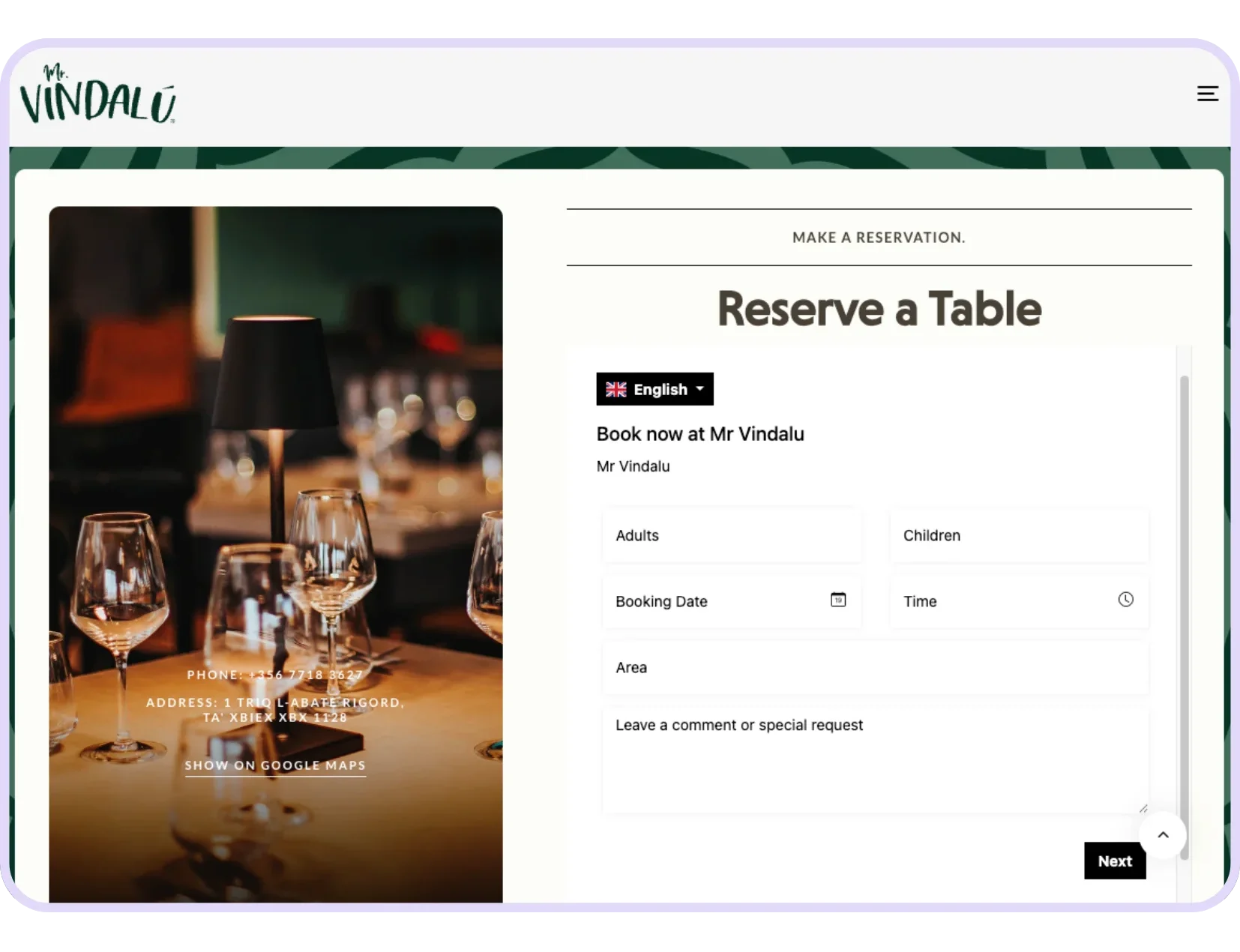This screenshot has height=952, width=1240.
Task: Select the Time input field
Action: coord(1005,602)
